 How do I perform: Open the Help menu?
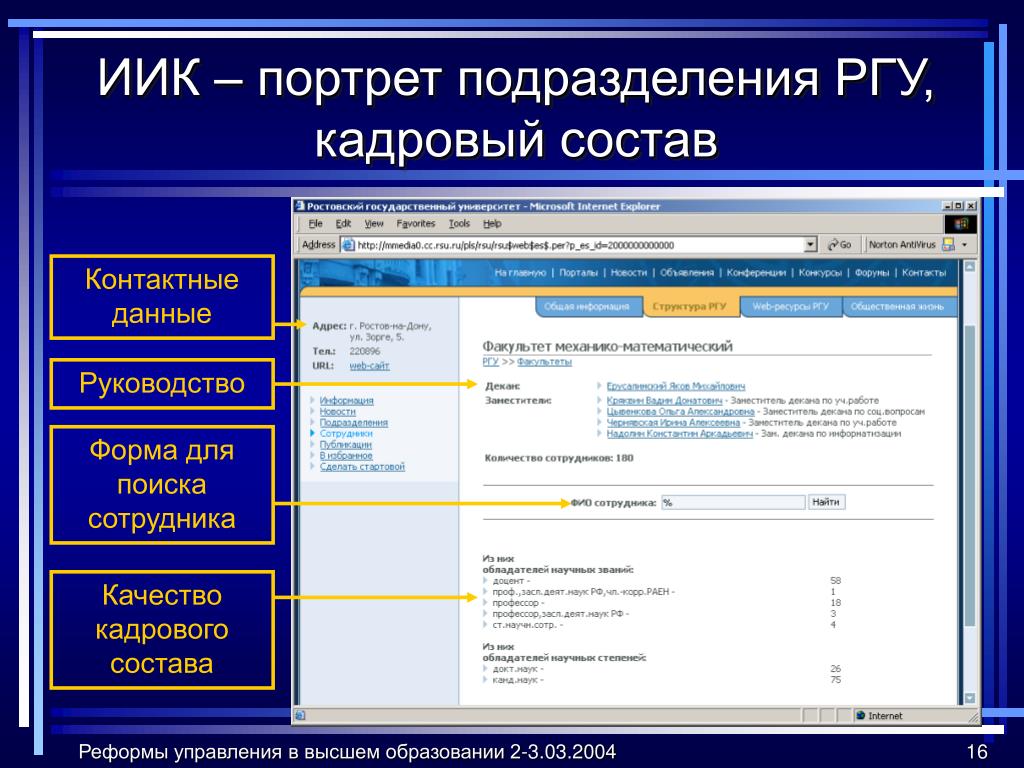[x=492, y=223]
